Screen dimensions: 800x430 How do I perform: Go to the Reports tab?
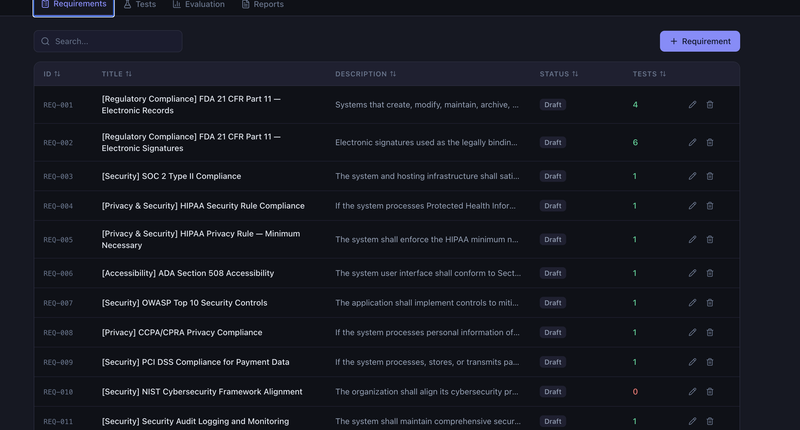coord(262,5)
